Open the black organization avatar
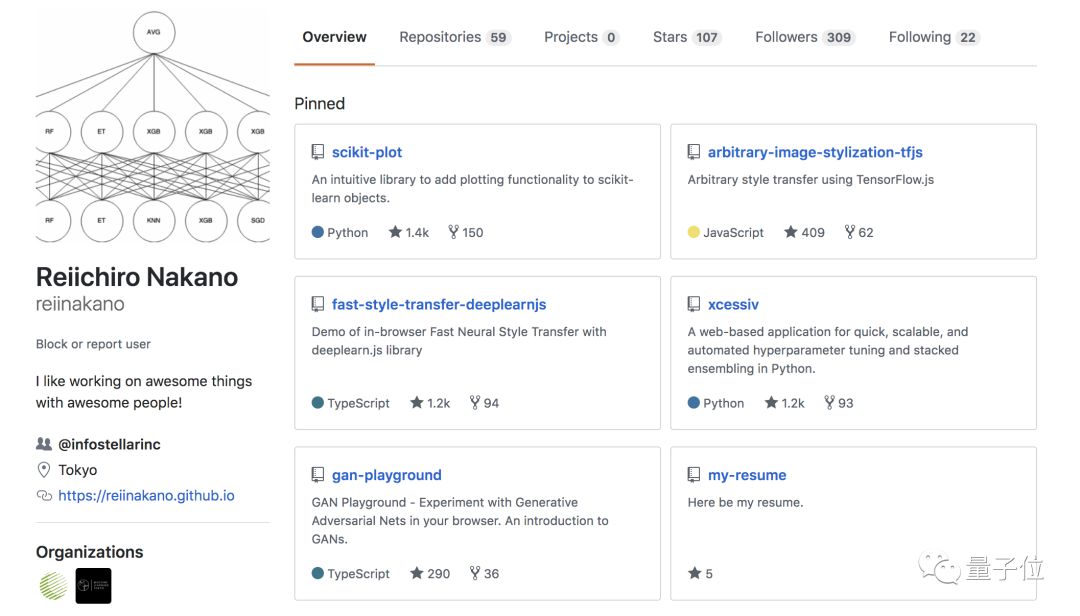1080x616 pixels. 93,586
